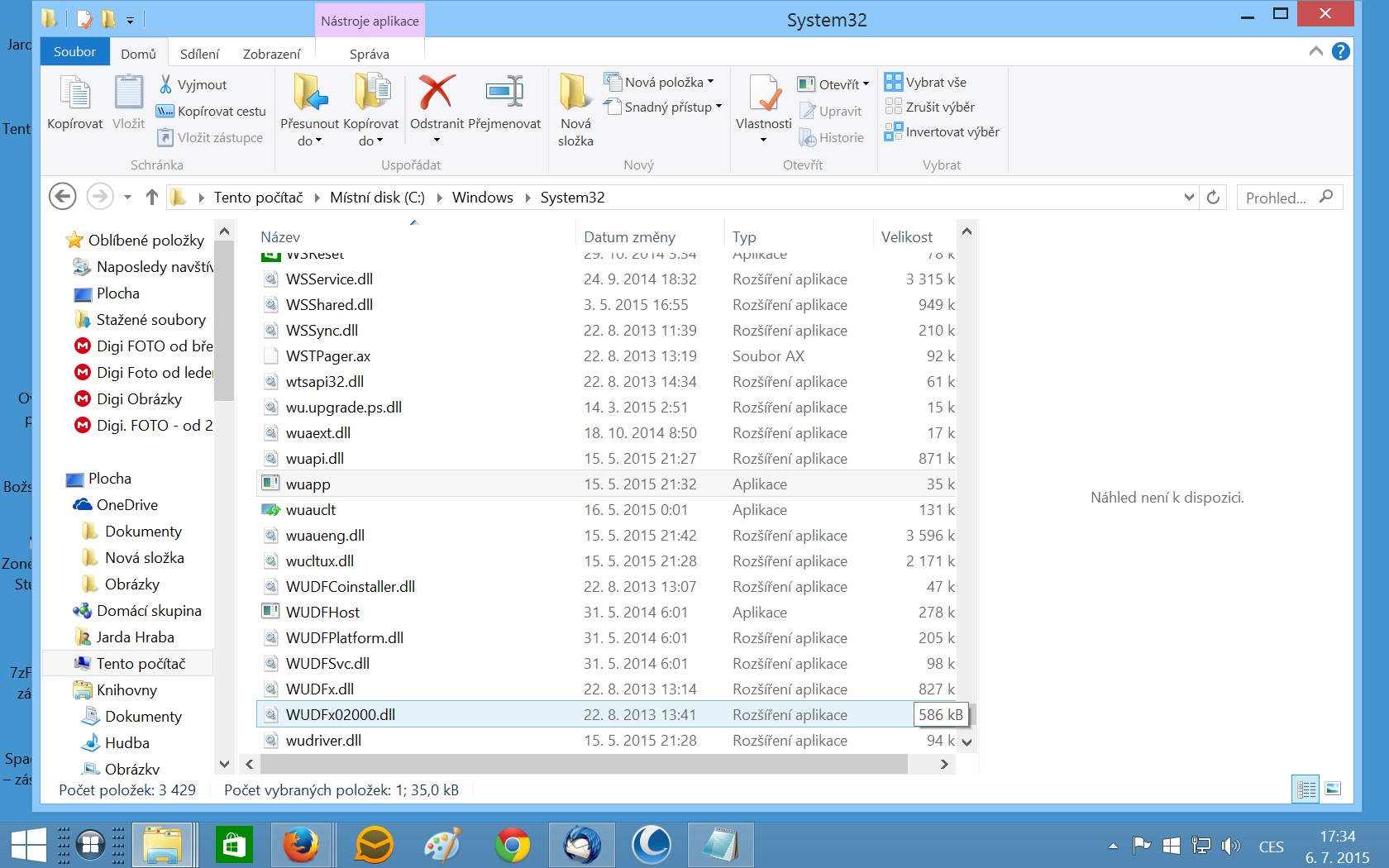
Task: Open the Přesunout do folder menu
Action: 309,109
